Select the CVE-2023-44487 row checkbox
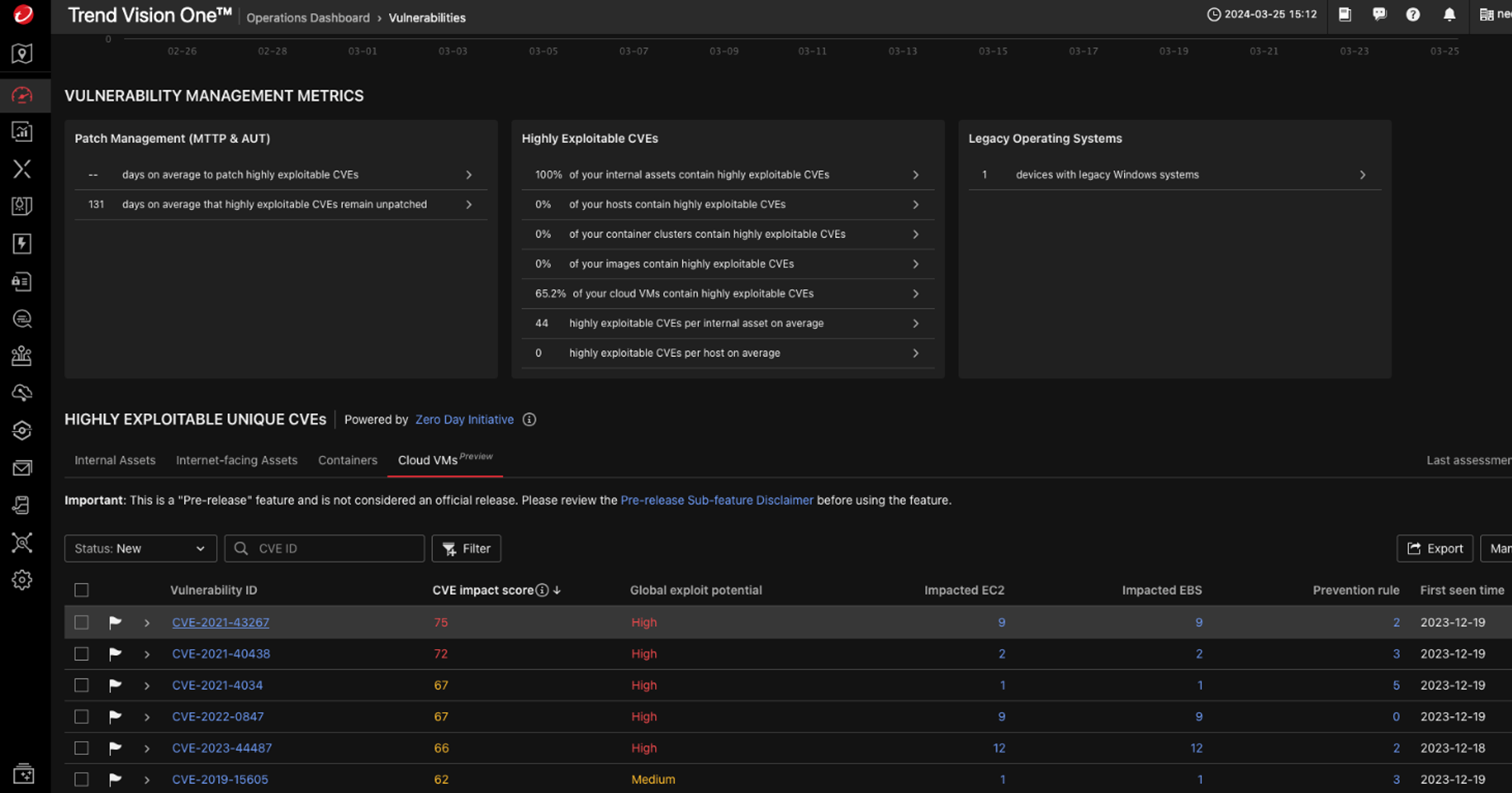1512x793 pixels. [x=82, y=748]
